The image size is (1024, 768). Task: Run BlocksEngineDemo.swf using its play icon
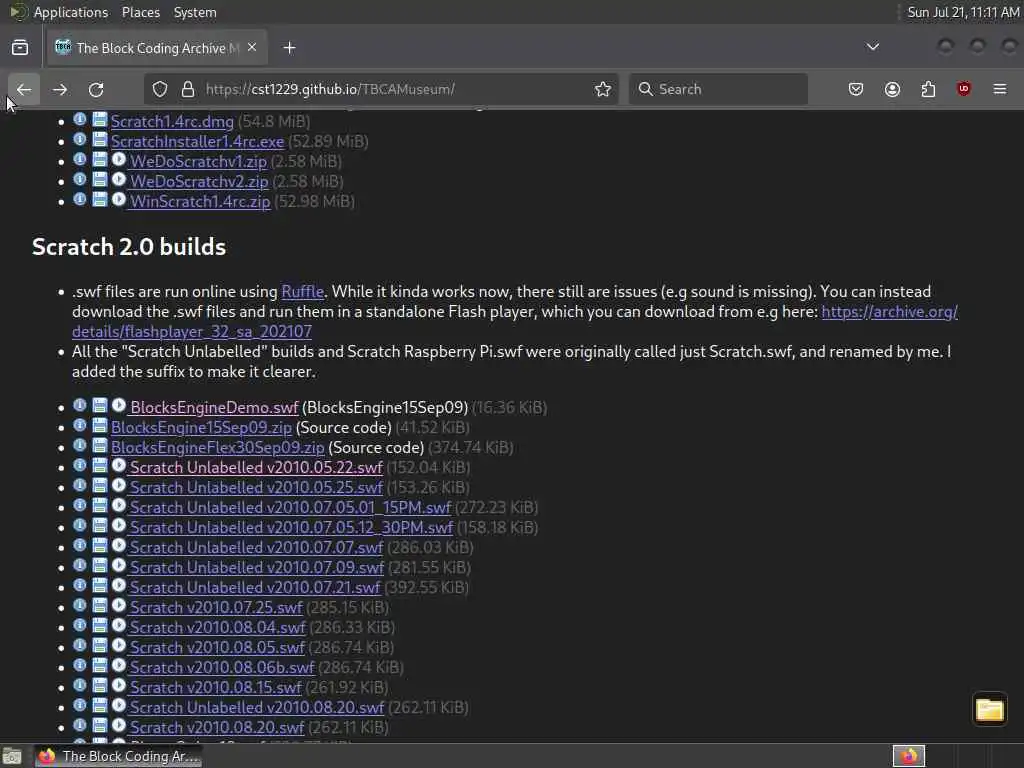[118, 406]
